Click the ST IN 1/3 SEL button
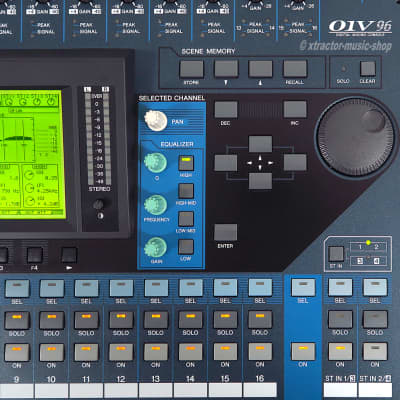Screen dimensions: 400x400 pyautogui.click(x=340, y=287)
